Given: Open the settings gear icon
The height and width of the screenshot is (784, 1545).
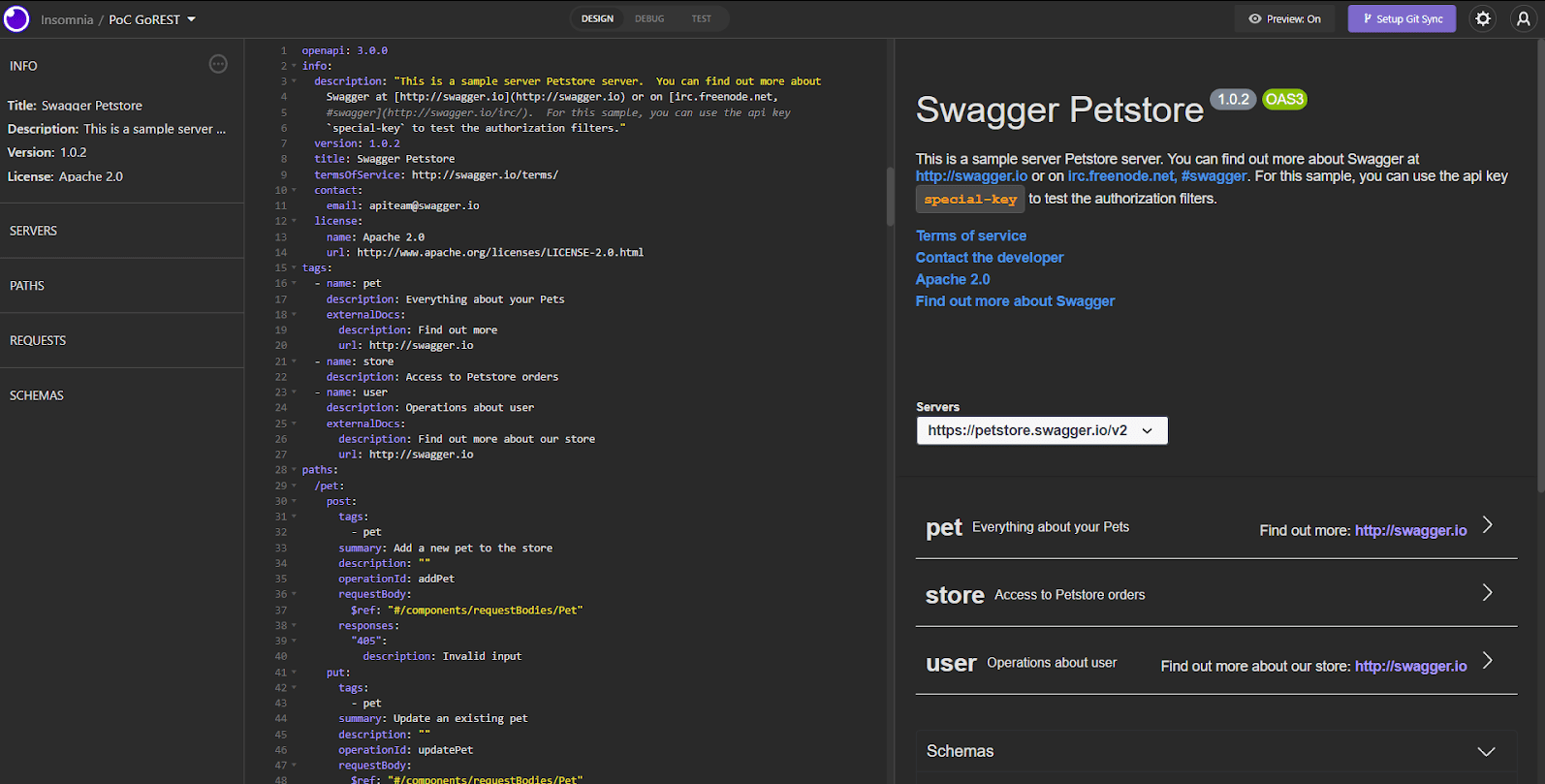Looking at the screenshot, I should point(1482,18).
